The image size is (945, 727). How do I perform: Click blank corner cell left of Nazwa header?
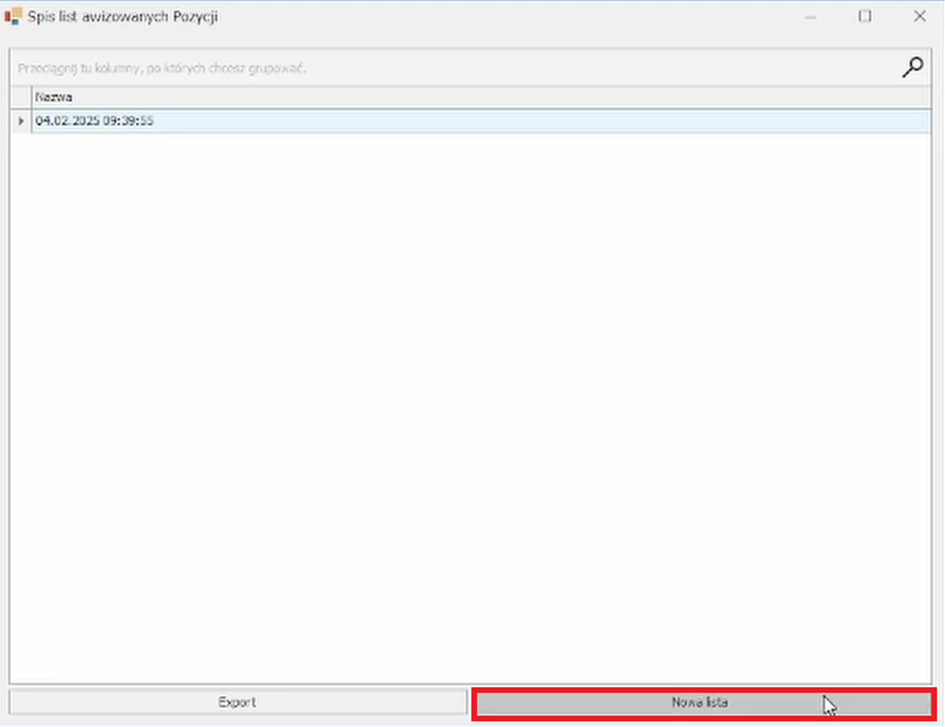point(21,97)
